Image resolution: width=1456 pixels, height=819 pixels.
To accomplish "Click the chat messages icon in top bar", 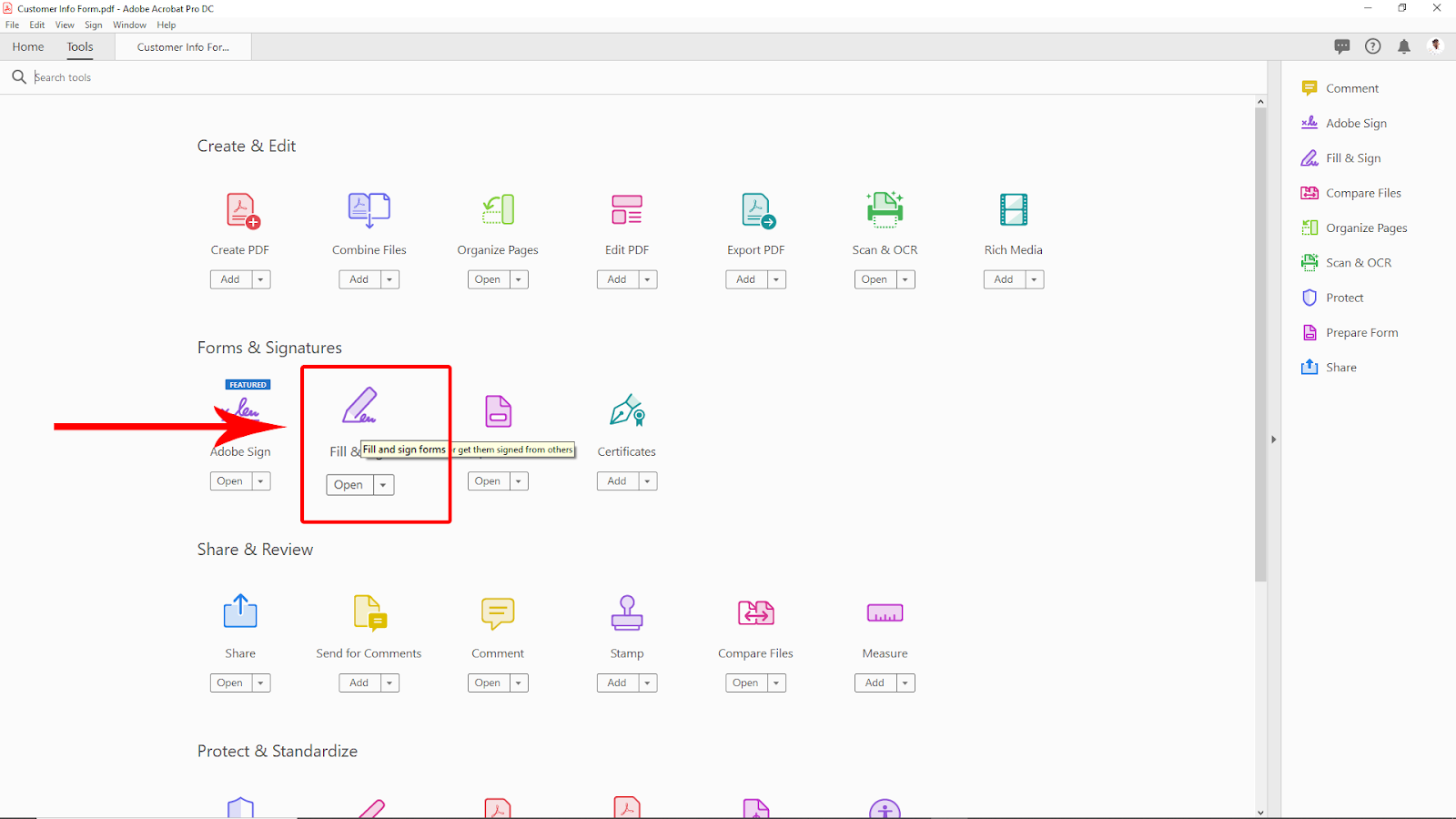I will pos(1342,46).
